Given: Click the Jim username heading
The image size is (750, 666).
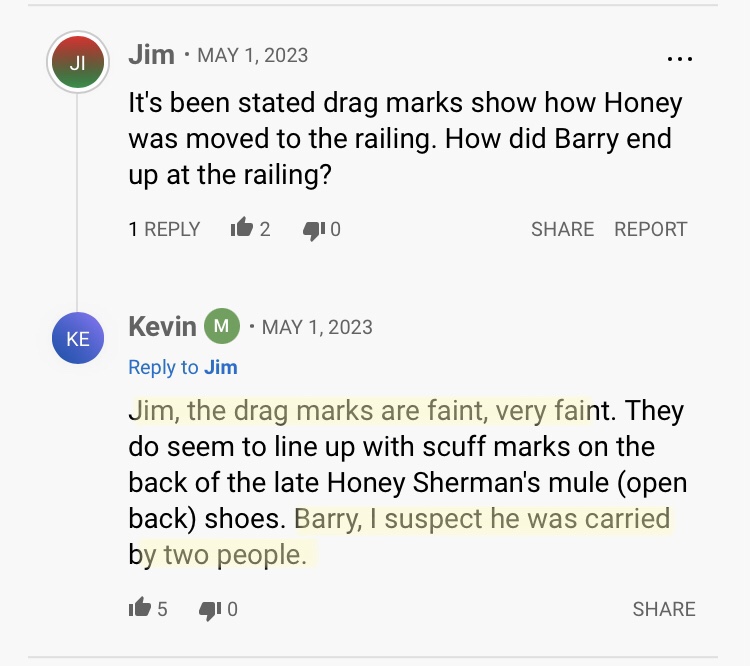Looking at the screenshot, I should click(x=151, y=54).
